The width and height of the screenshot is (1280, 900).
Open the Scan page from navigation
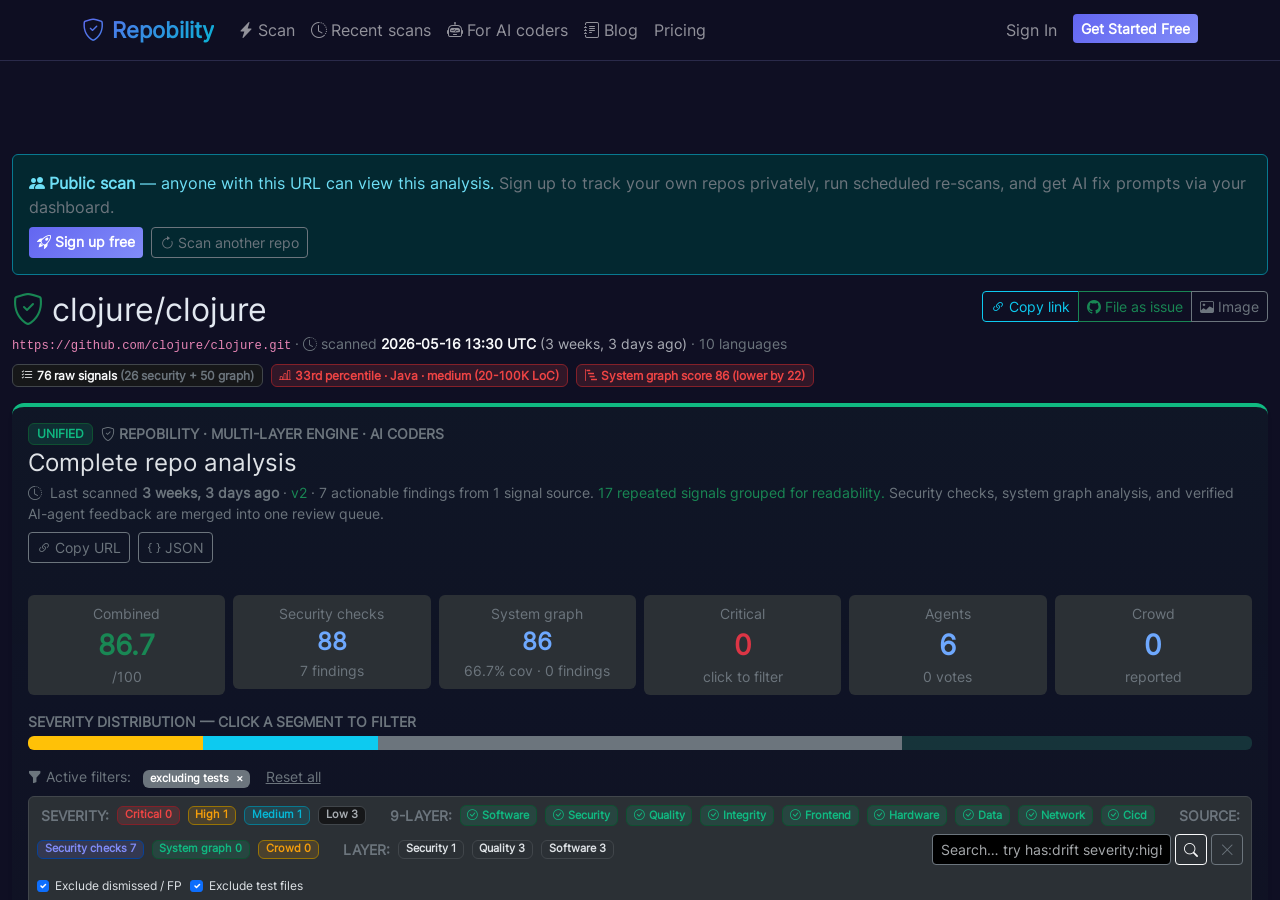pos(267,30)
